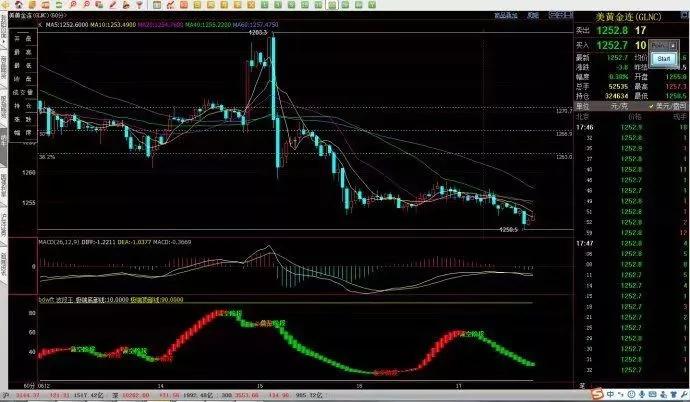Viewport: 690px width, 402px height.
Task: Click the 持仓 label in the left info box
Action: (22, 106)
